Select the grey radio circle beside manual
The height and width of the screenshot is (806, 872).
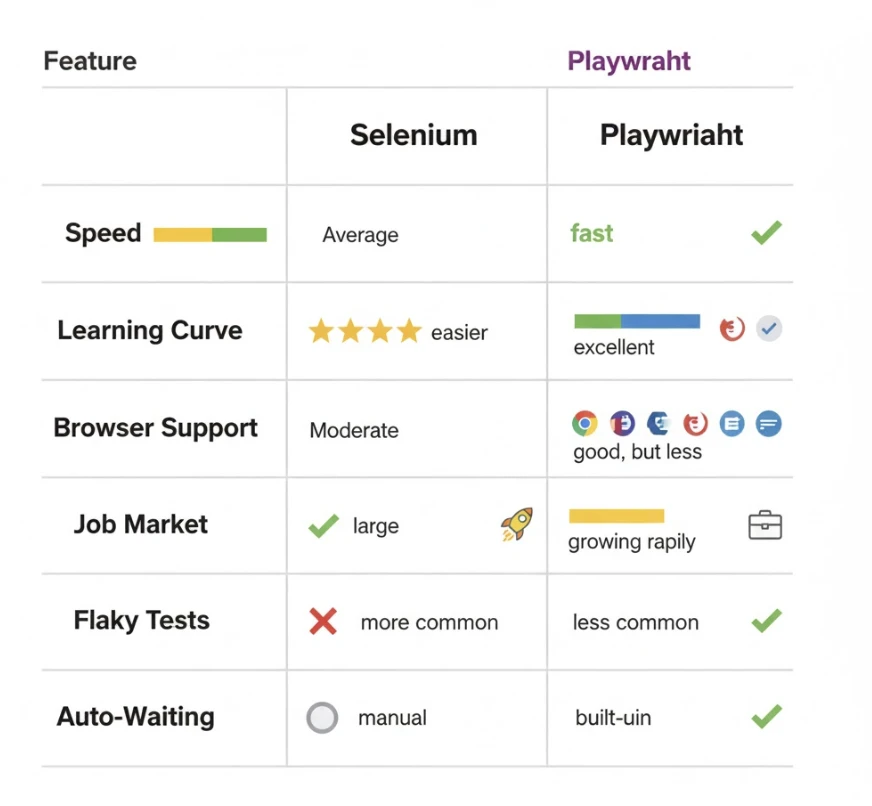[322, 717]
